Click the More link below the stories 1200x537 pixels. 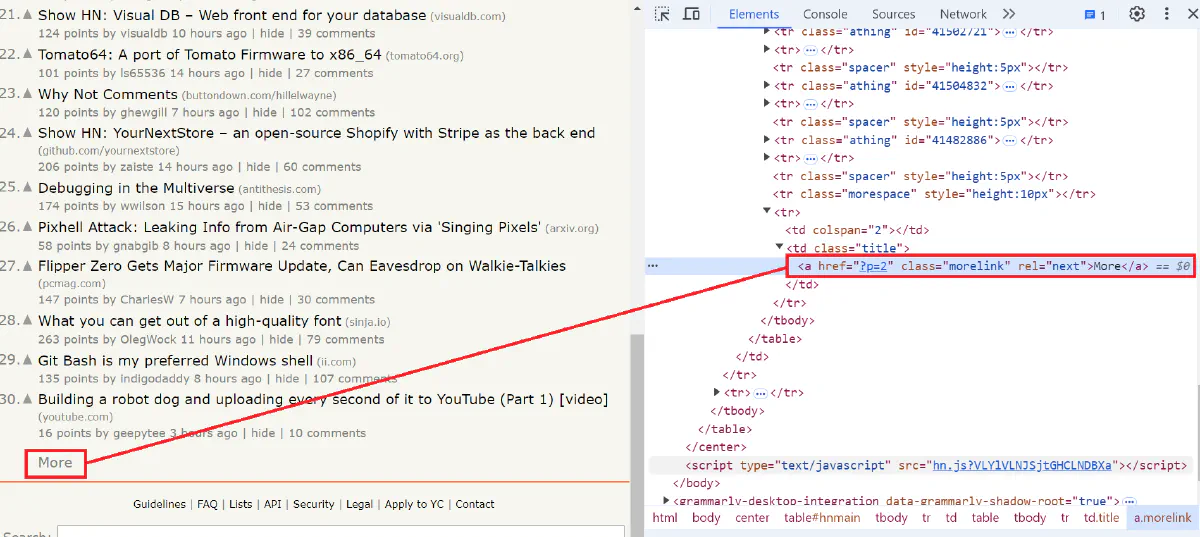coord(55,462)
